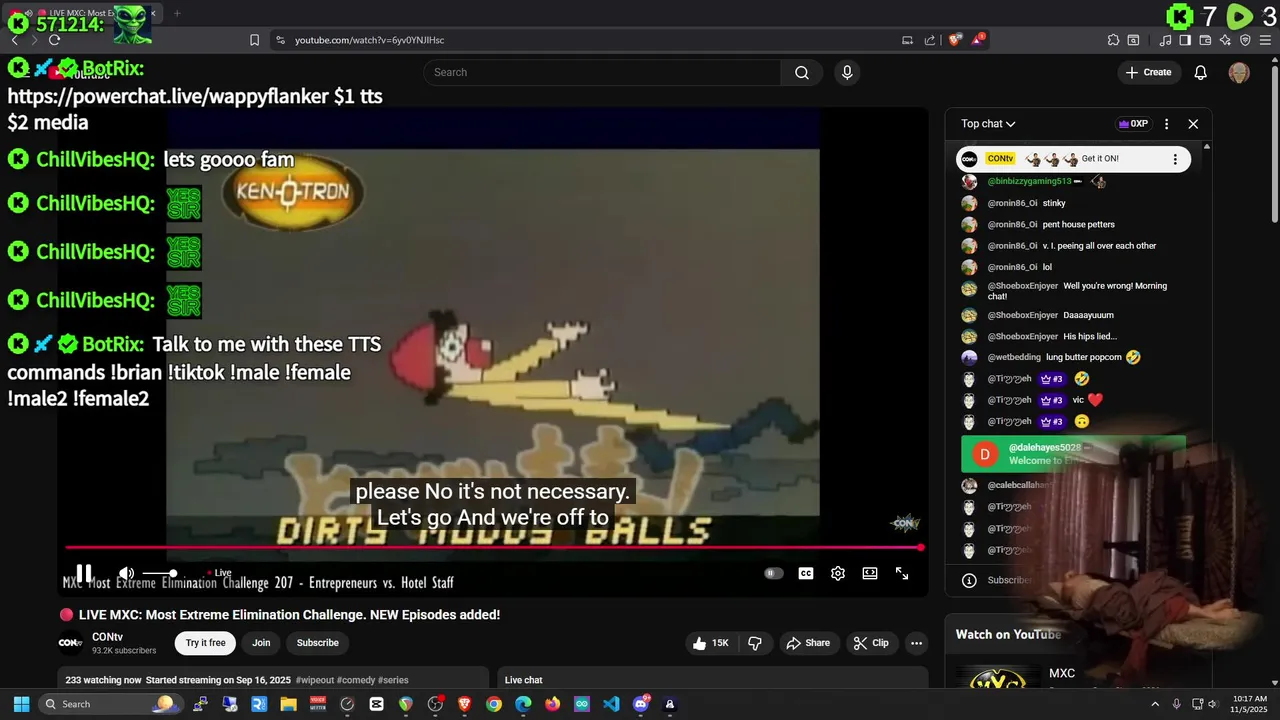Reload the page with refresh icon

point(54,40)
